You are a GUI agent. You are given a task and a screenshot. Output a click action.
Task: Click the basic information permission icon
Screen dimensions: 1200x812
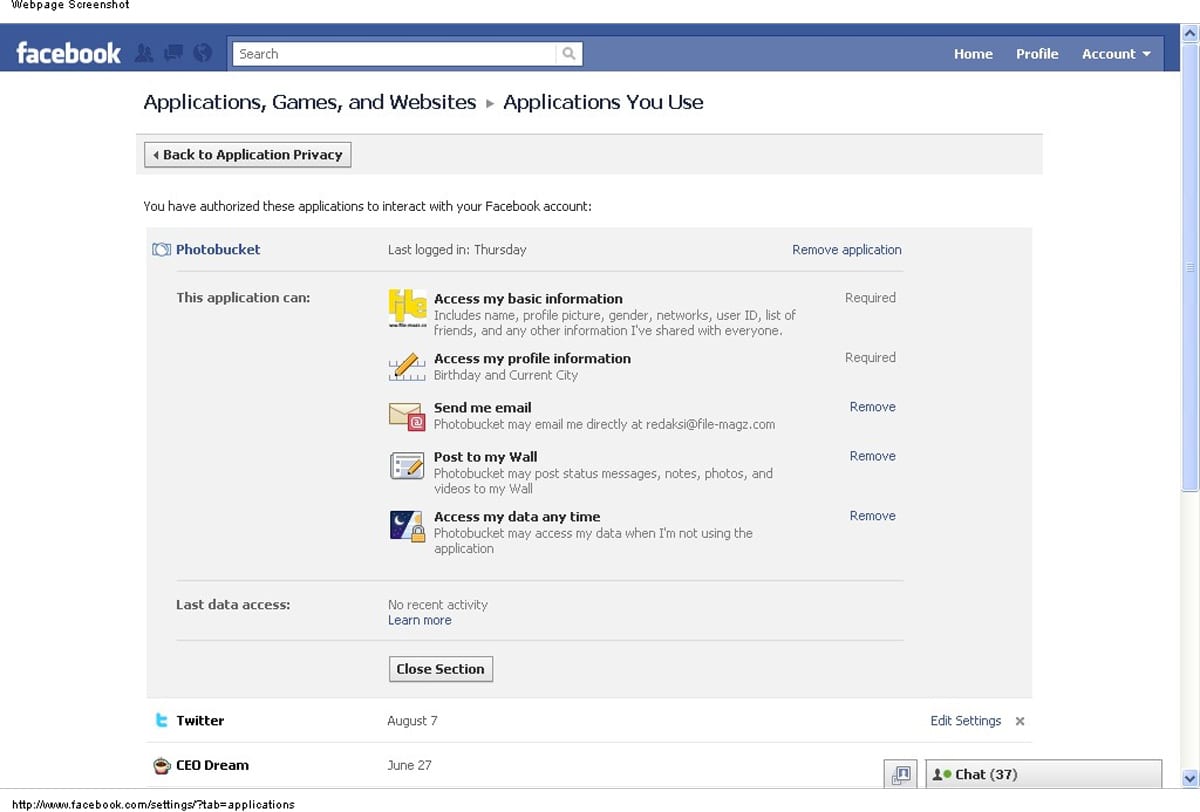tap(407, 308)
